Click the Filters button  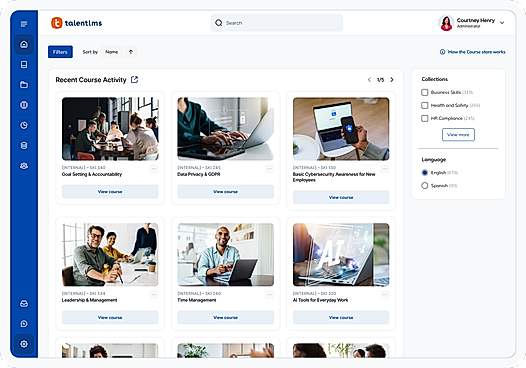click(x=60, y=52)
